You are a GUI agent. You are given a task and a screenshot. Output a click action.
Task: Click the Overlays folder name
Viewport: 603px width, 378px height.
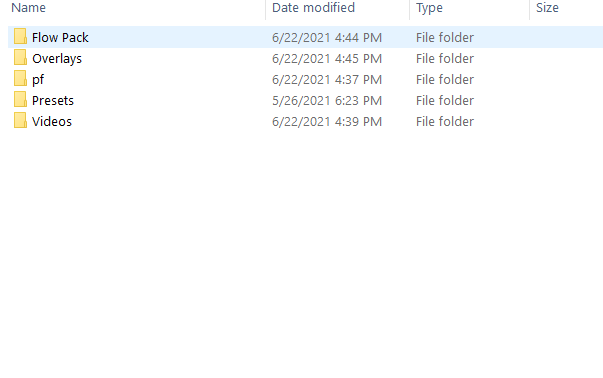click(x=57, y=58)
